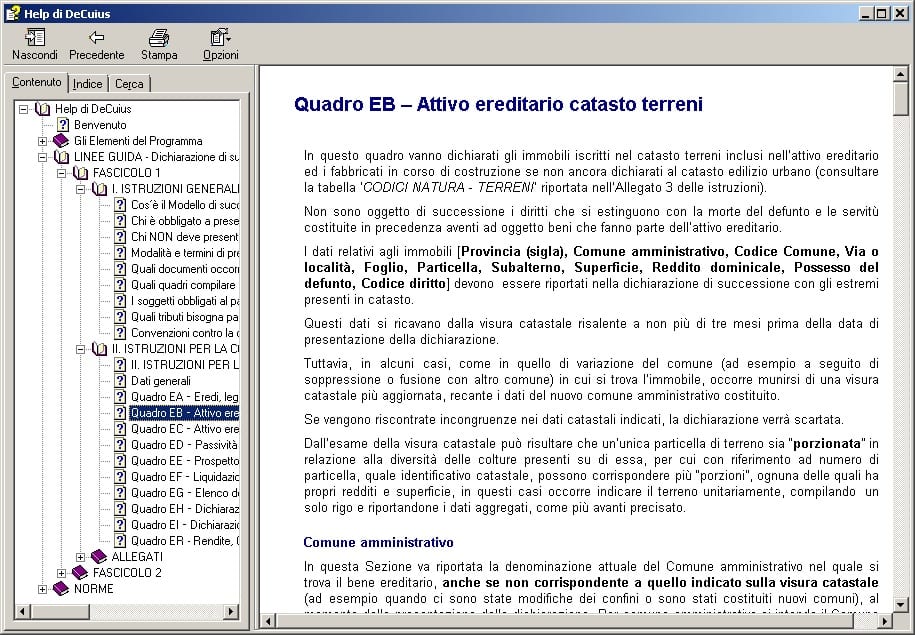Screen dimensions: 915x635
Task: Click the tree pane horizontal scroll thumb
Action: [60, 612]
